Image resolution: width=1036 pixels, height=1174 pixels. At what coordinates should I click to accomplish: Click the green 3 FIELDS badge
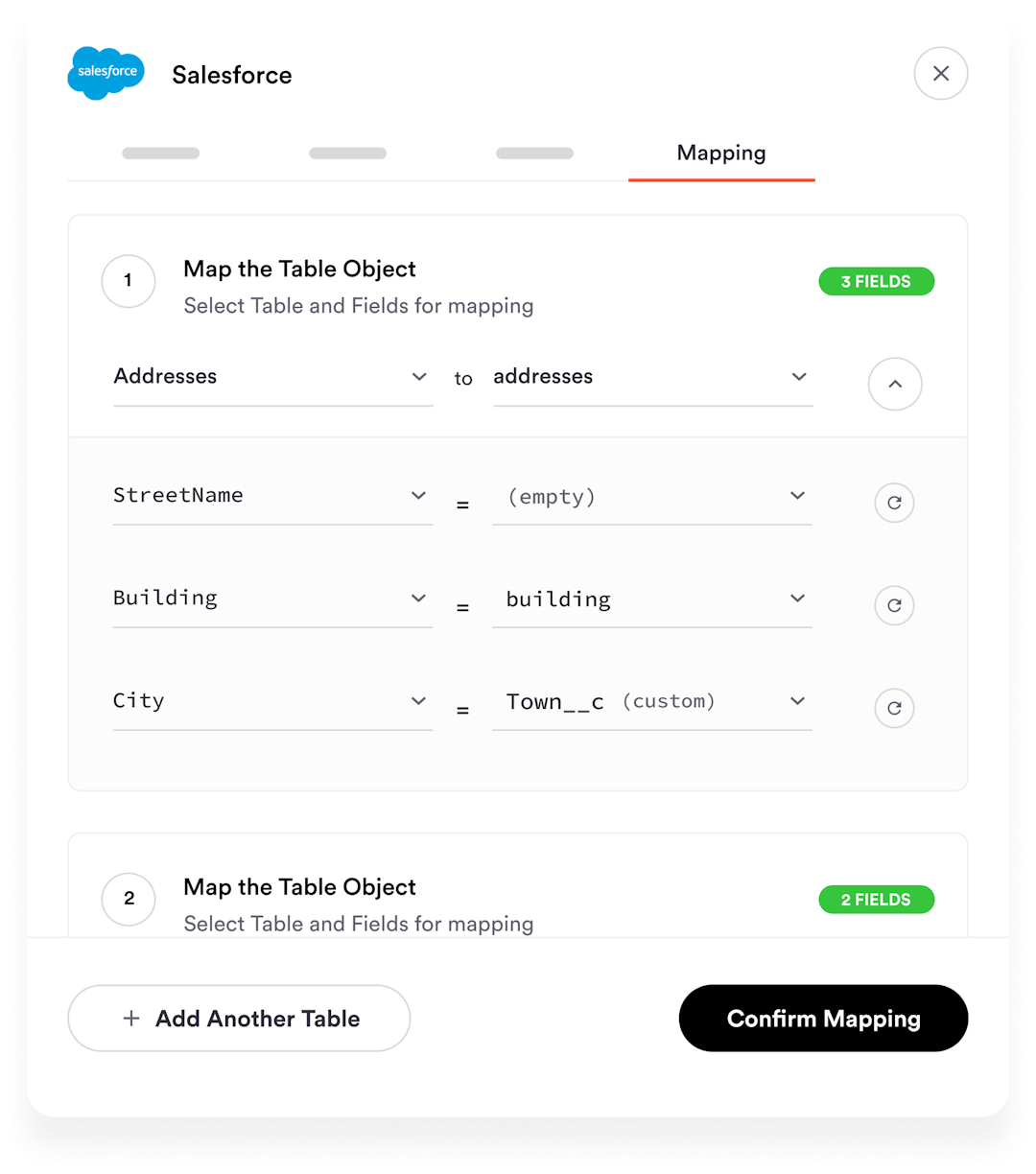click(876, 281)
